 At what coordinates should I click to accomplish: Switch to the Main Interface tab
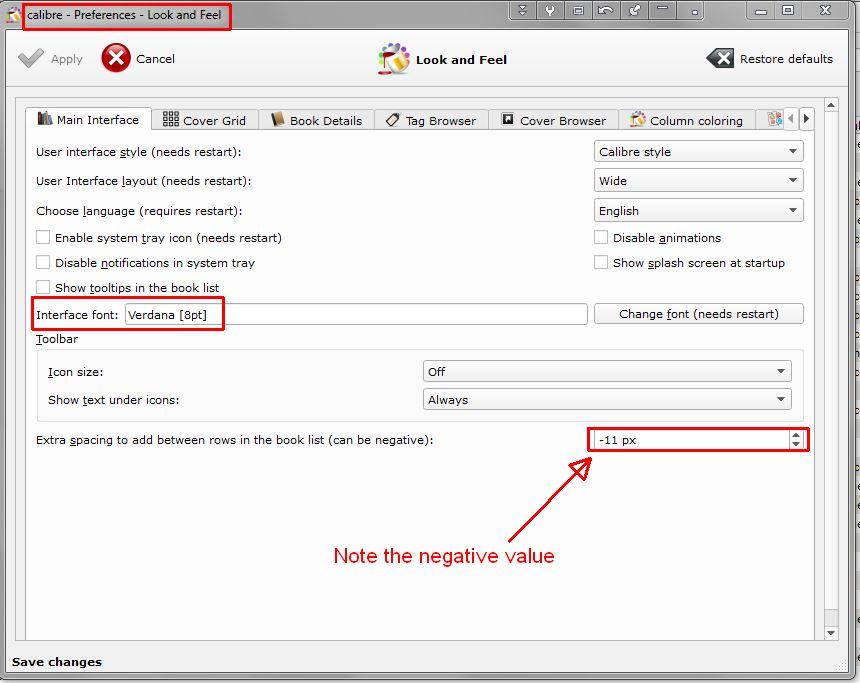pos(88,119)
